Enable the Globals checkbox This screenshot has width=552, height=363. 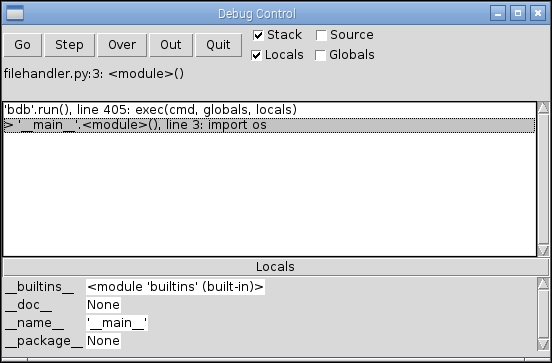[x=320, y=55]
